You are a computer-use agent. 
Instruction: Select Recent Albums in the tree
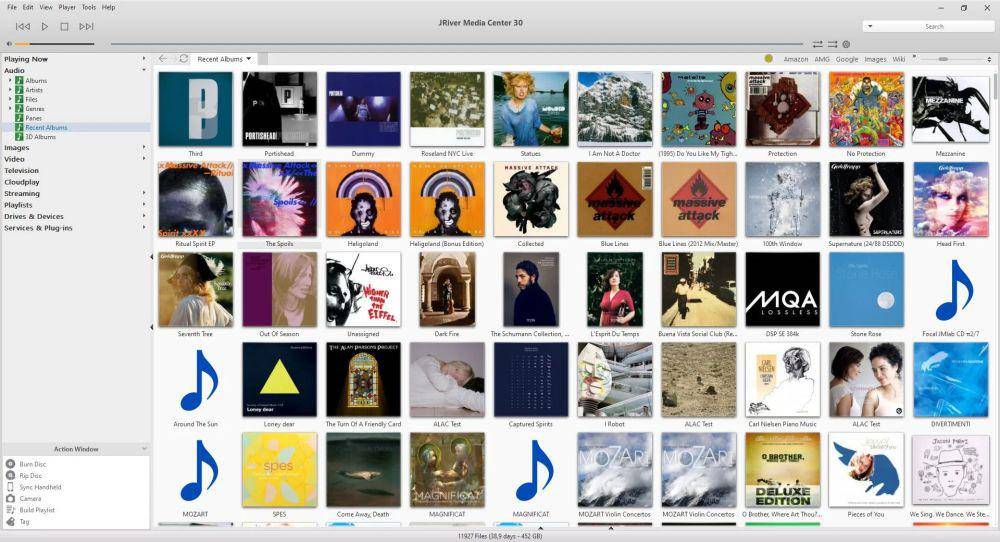point(46,128)
